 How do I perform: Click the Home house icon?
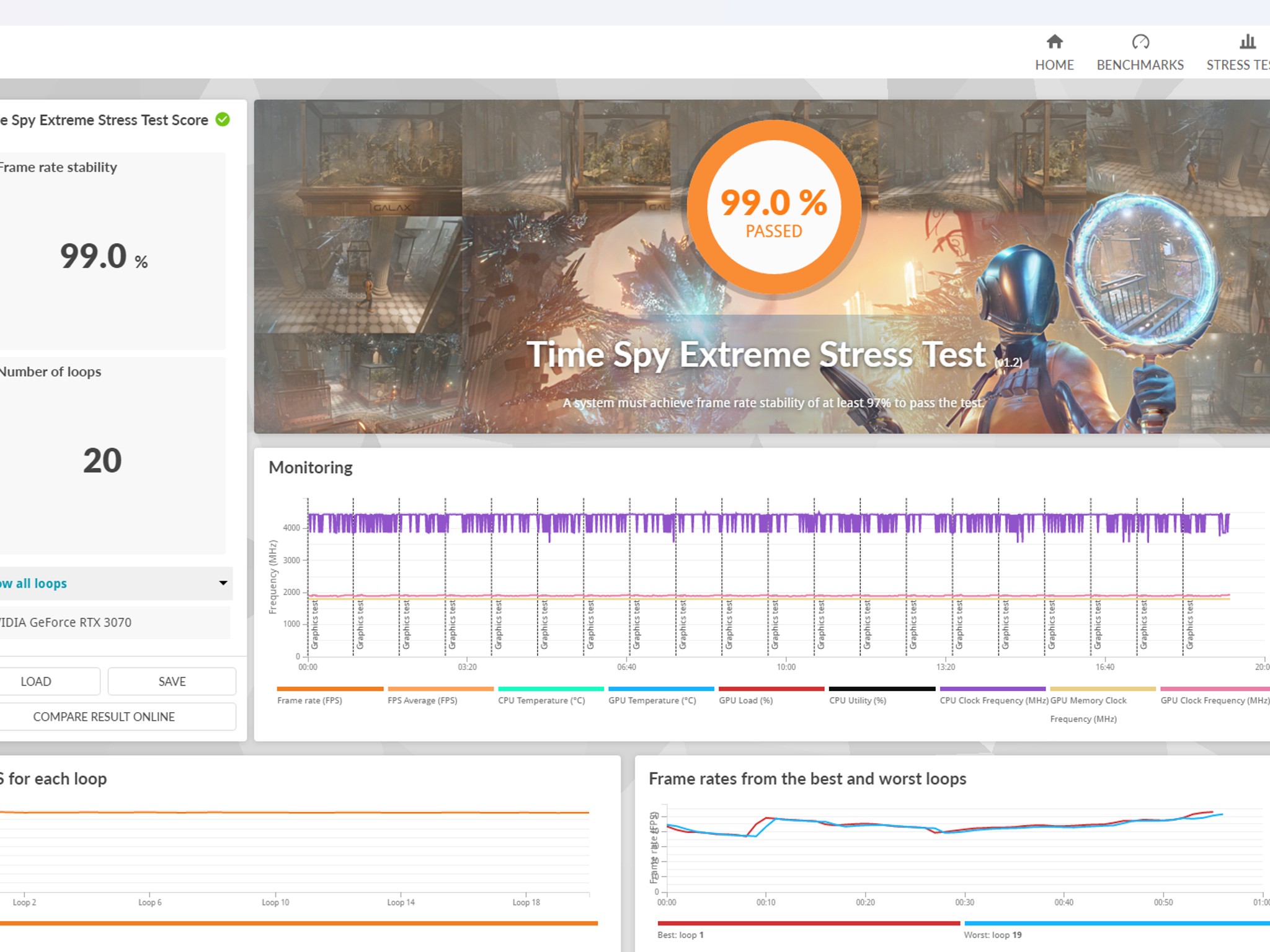pos(1054,42)
